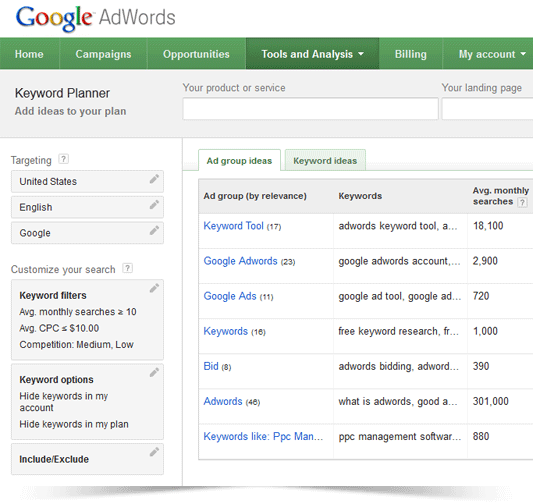
Task: Open the Tools and Analysis dropdown menu
Action: 312,54
